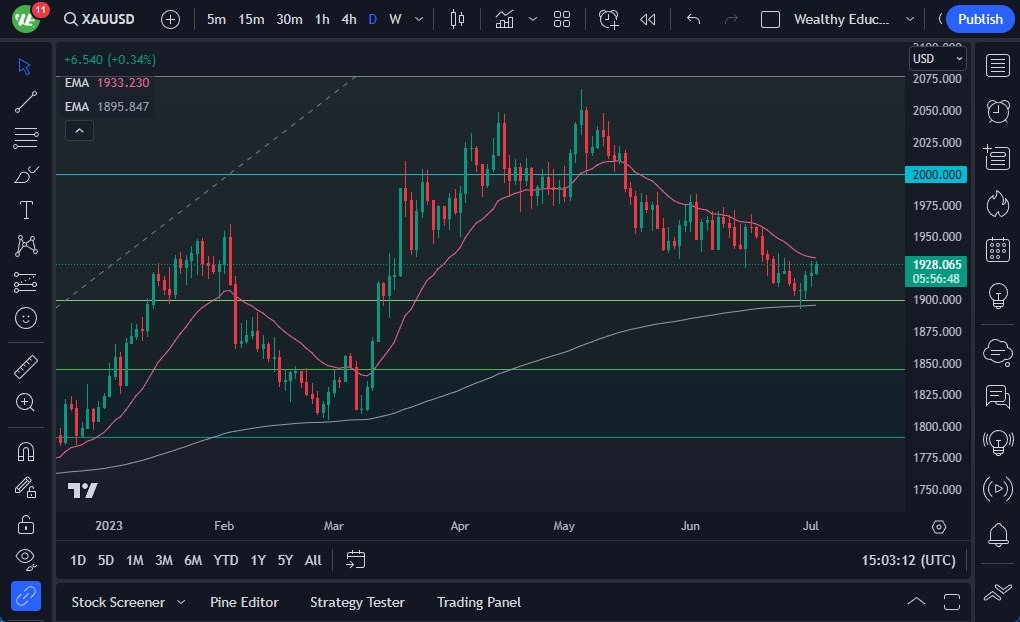
Task: Toggle lock all drawing tools
Action: [x=26, y=523]
